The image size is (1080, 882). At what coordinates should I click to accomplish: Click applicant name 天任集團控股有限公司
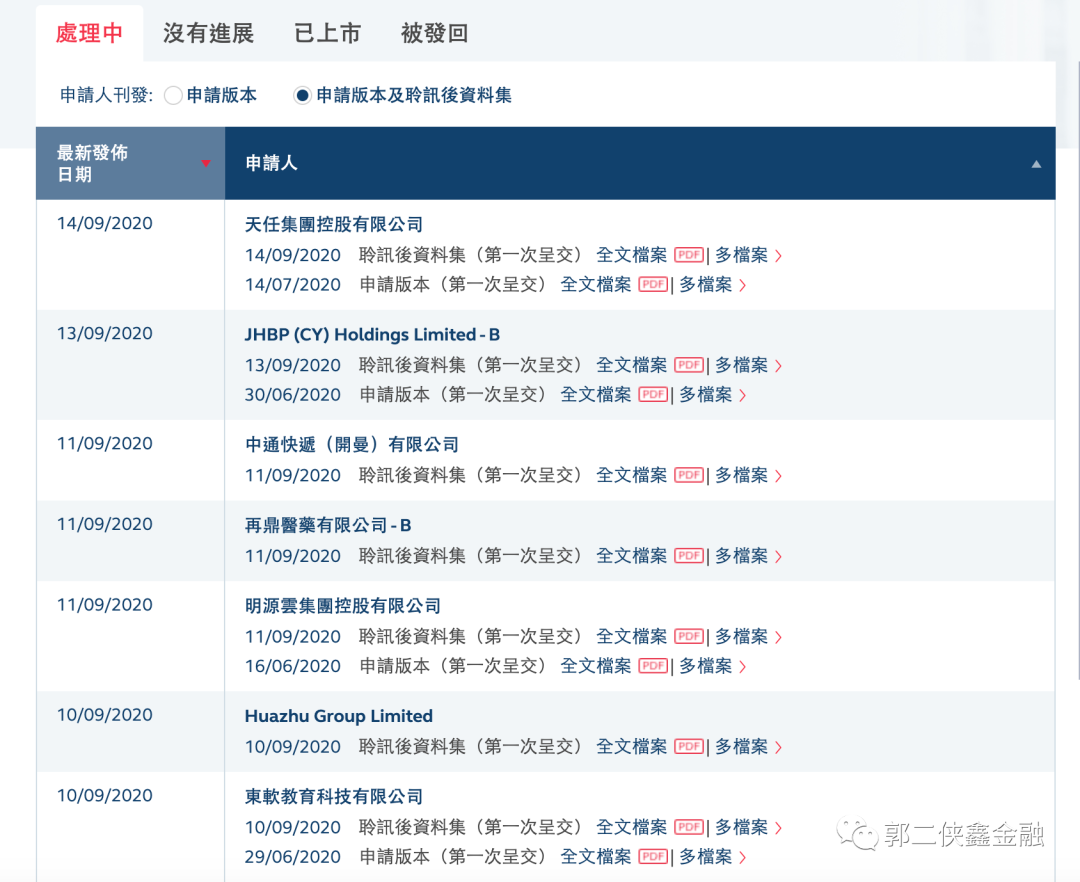point(334,224)
